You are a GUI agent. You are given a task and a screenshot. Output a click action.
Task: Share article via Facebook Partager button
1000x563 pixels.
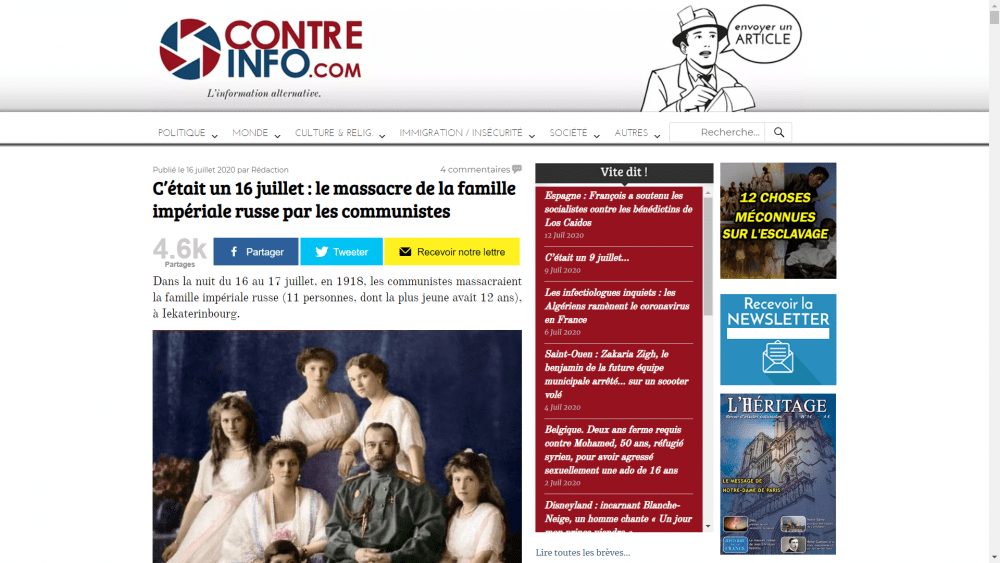[256, 252]
